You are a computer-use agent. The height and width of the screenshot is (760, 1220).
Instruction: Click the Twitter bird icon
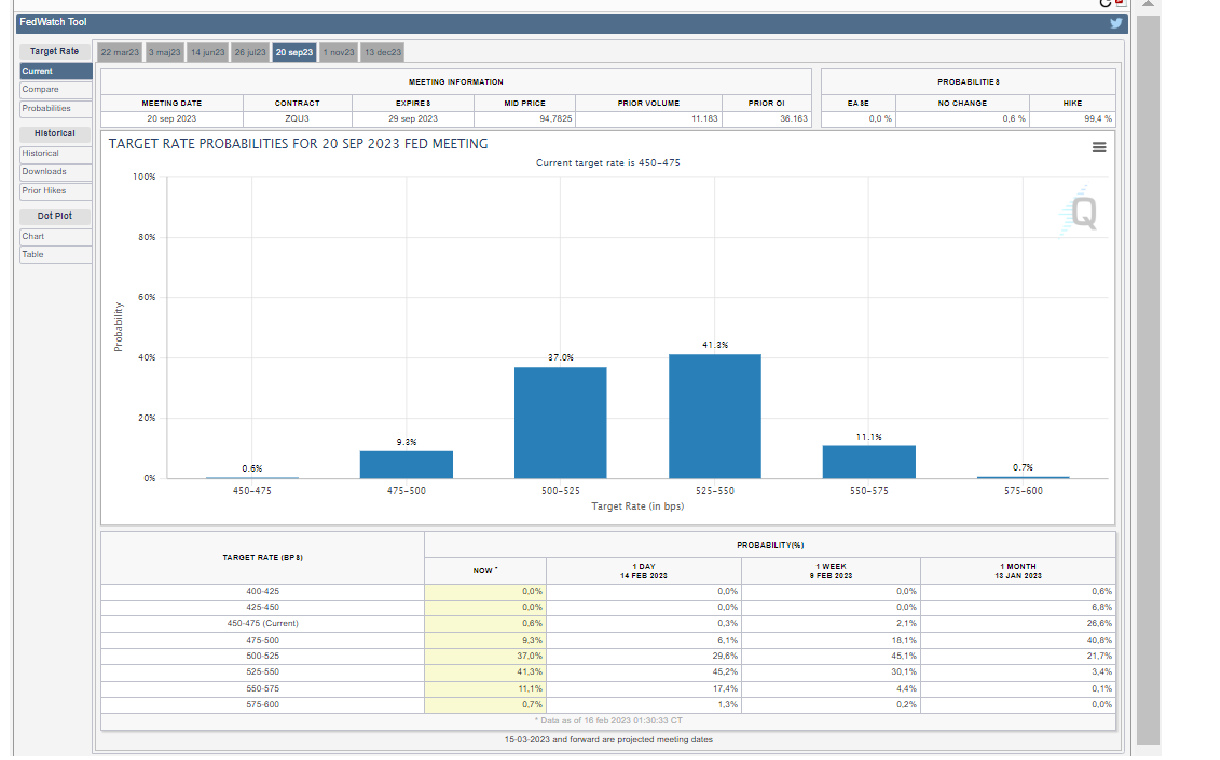[x=1117, y=24]
